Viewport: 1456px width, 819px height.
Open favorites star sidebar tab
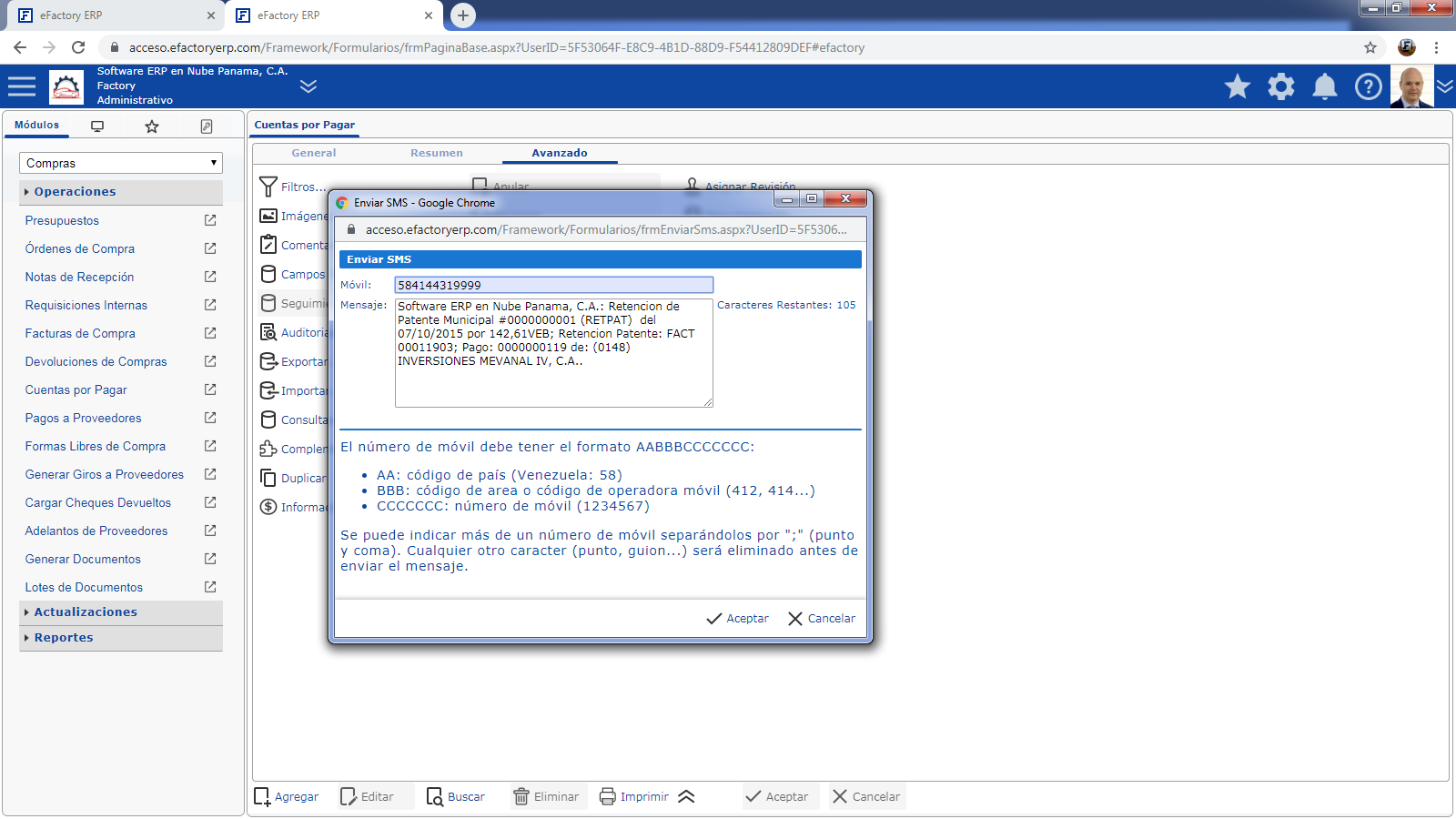[152, 126]
